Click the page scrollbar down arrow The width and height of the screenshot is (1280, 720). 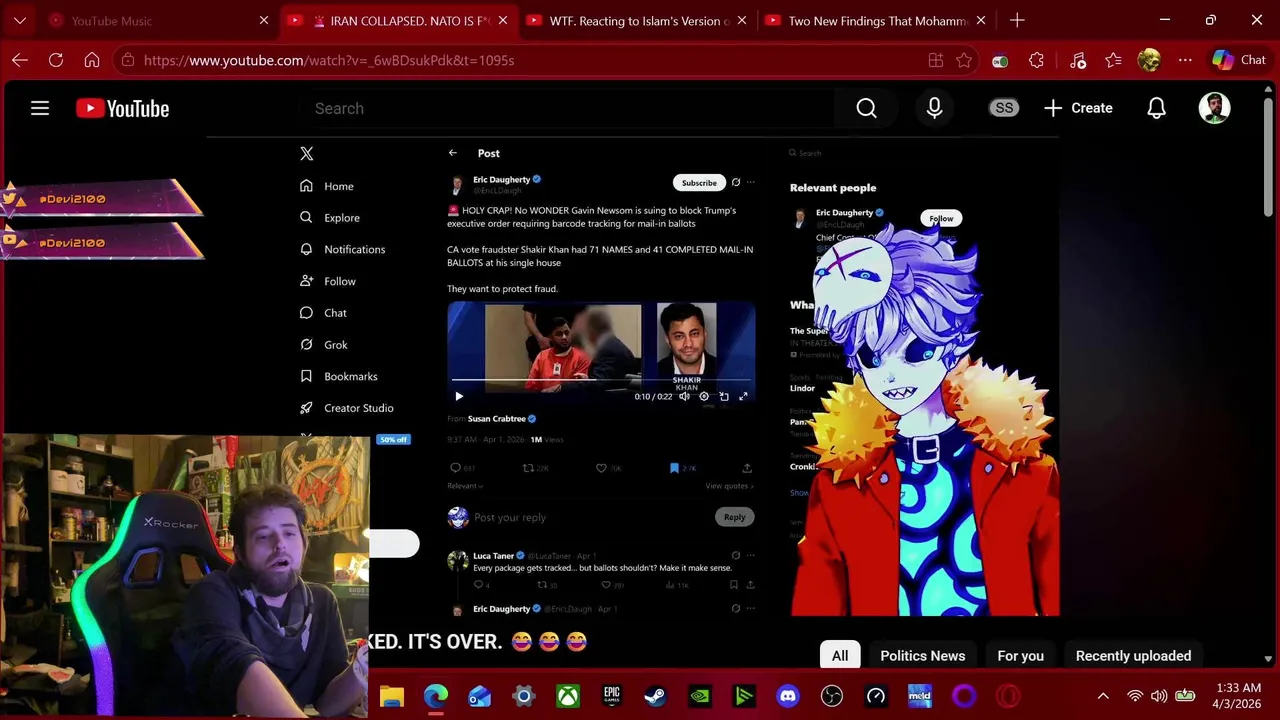(1268, 659)
